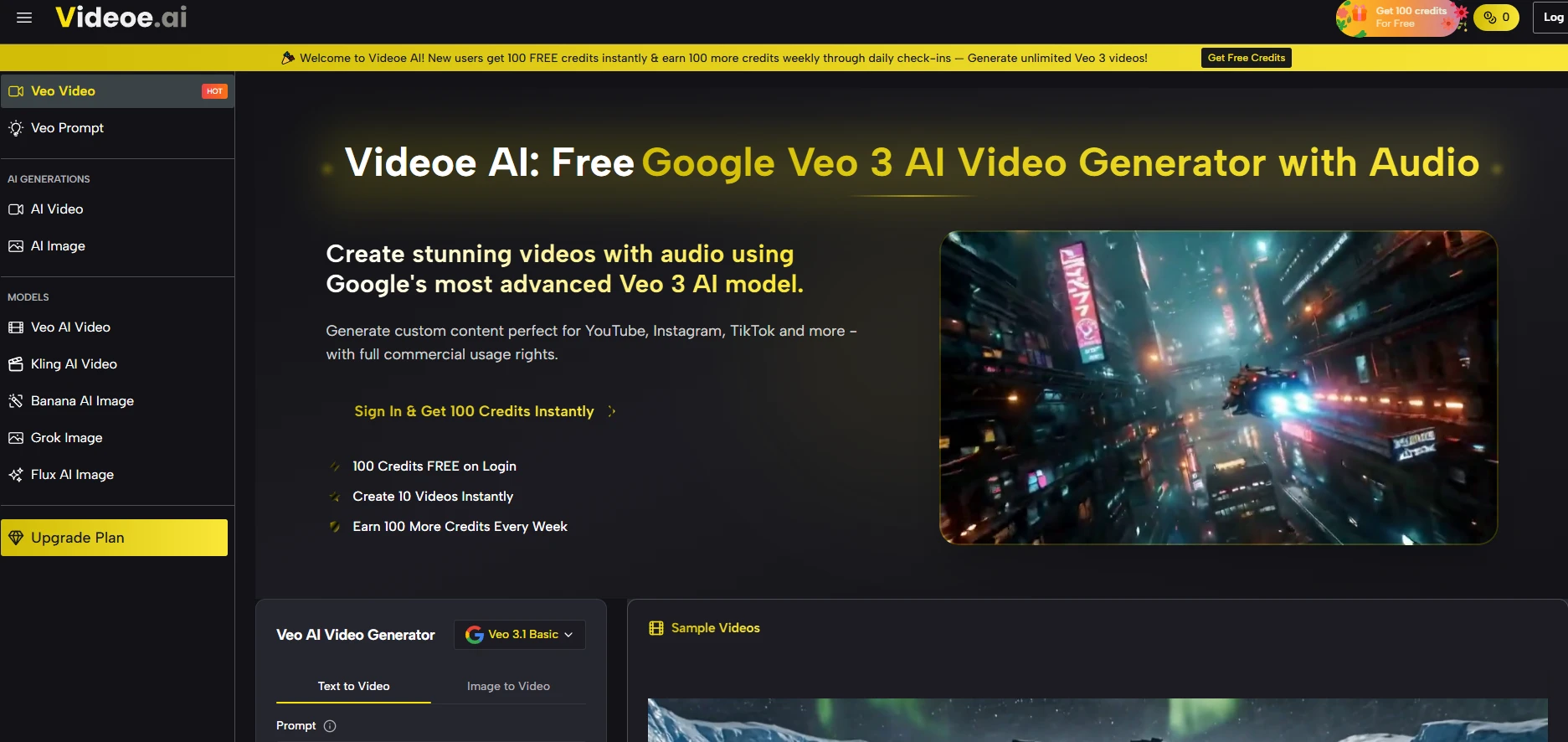Viewport: 1568px width, 742px height.
Task: Open AI Image under AI Generations
Action: 117,246
